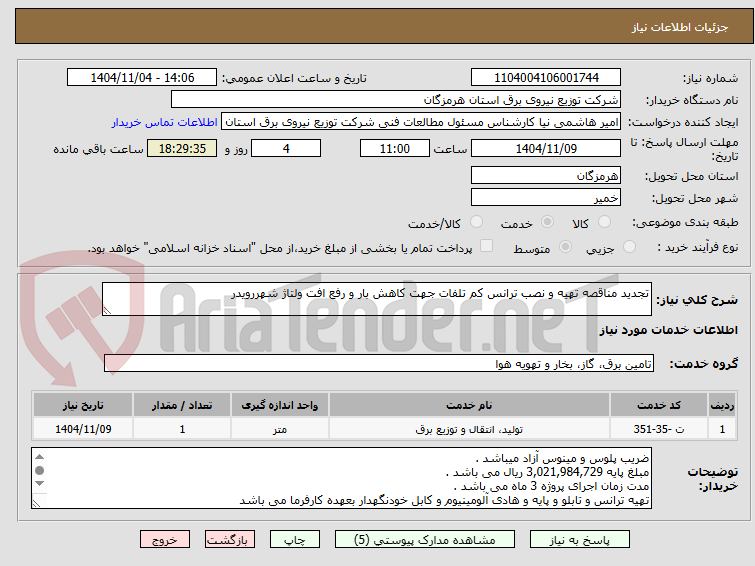Click table date cell 1404/11/09
Image resolution: width=755 pixels, height=566 pixels.
point(83,429)
